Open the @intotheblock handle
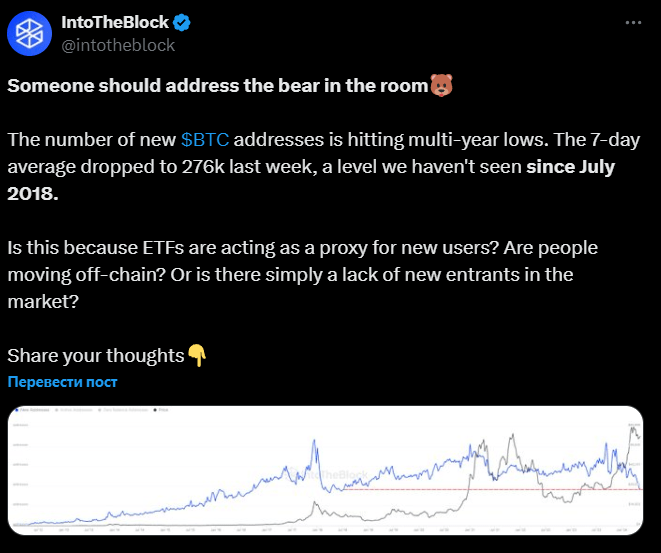 (118, 44)
